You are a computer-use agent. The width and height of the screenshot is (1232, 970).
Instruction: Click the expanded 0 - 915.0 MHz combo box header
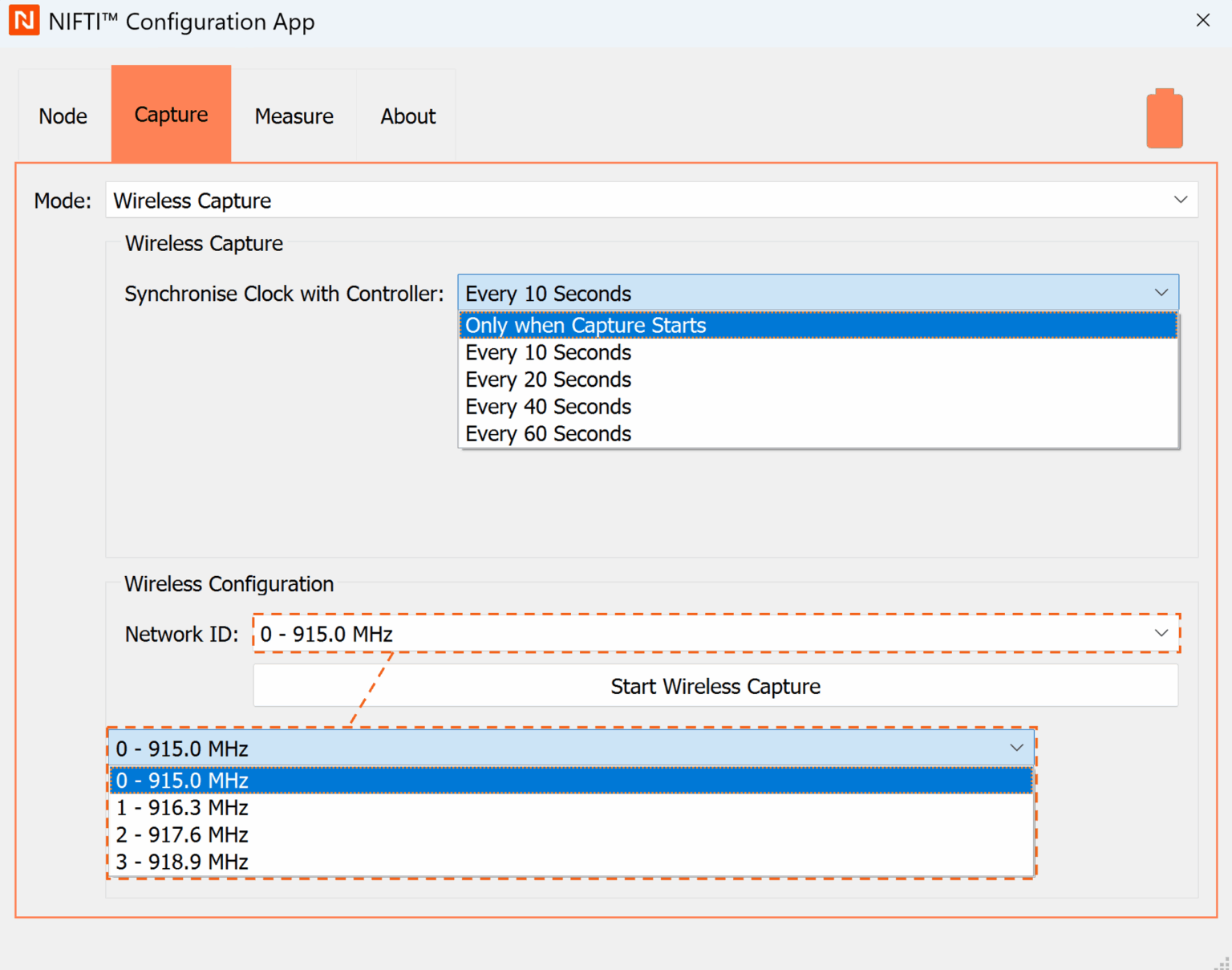pyautogui.click(x=571, y=748)
